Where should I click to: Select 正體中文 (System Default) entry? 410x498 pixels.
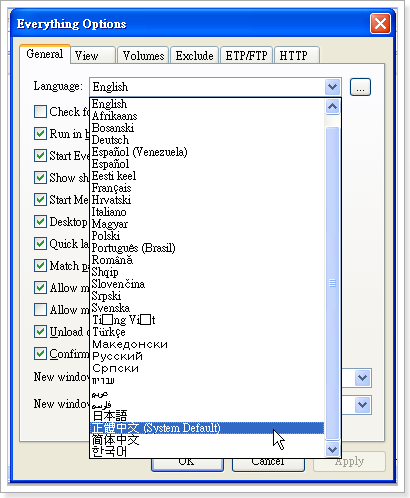point(207,428)
